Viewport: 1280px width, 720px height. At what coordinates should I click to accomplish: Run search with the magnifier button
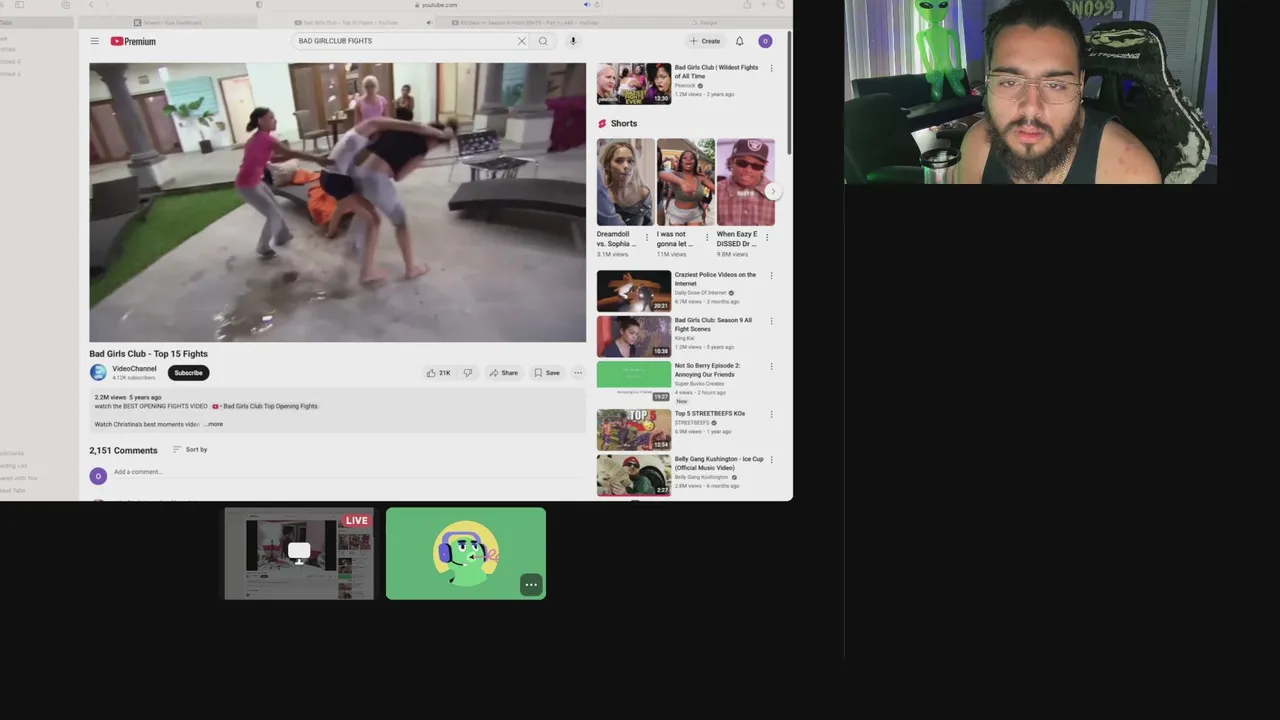543,41
